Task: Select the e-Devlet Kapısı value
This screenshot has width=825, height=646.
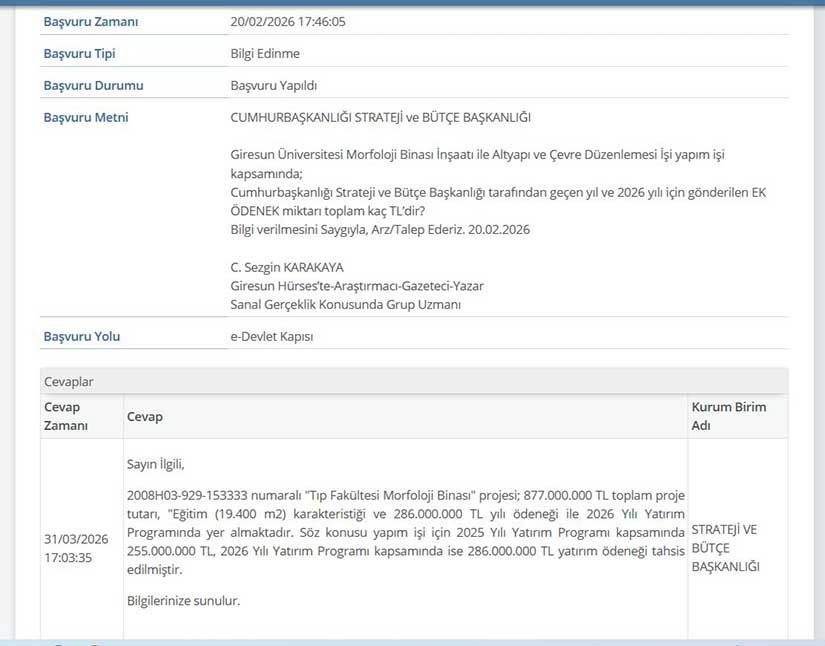Action: (x=272, y=337)
